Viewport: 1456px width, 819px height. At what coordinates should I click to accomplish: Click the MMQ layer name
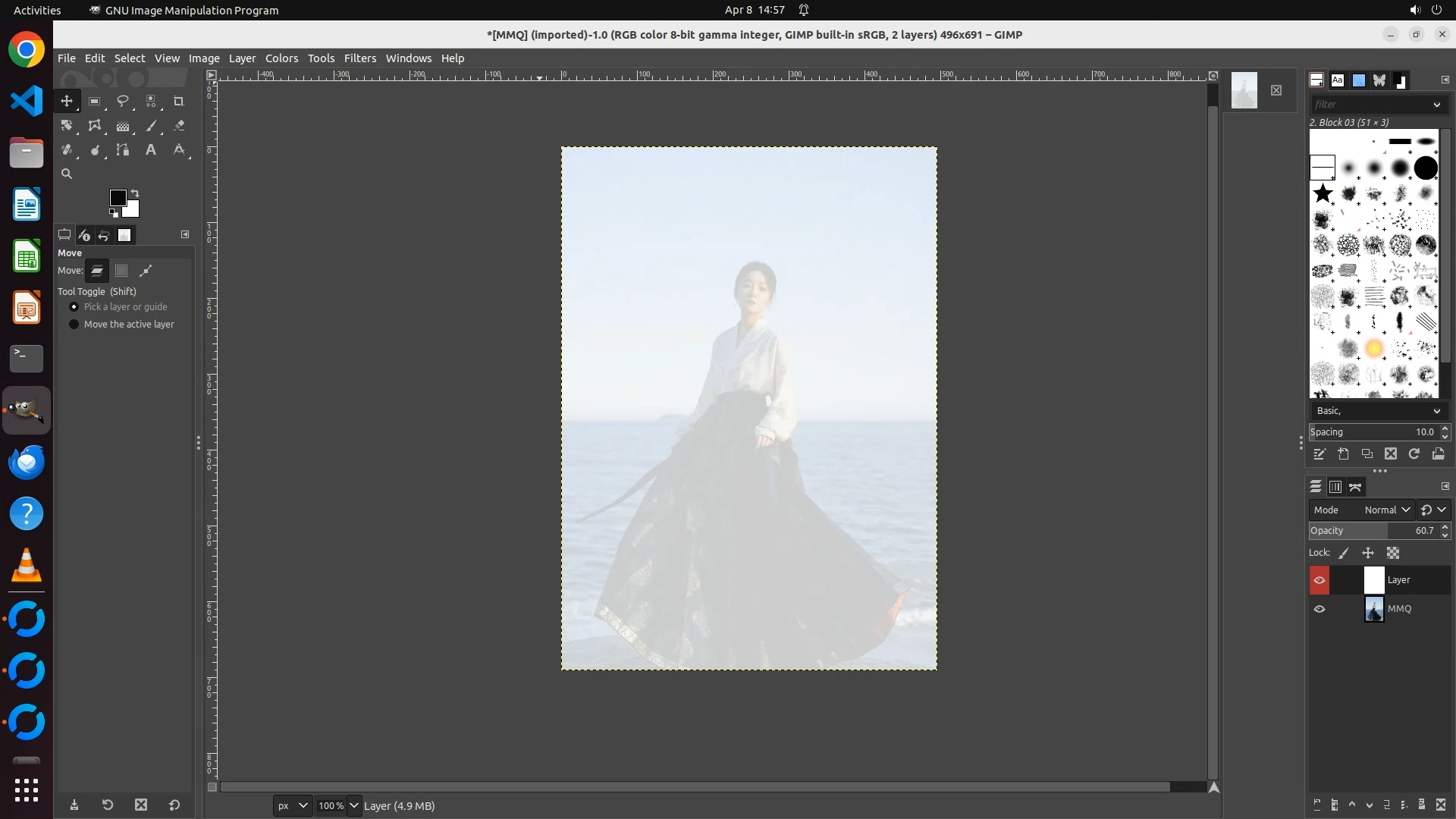[1399, 609]
